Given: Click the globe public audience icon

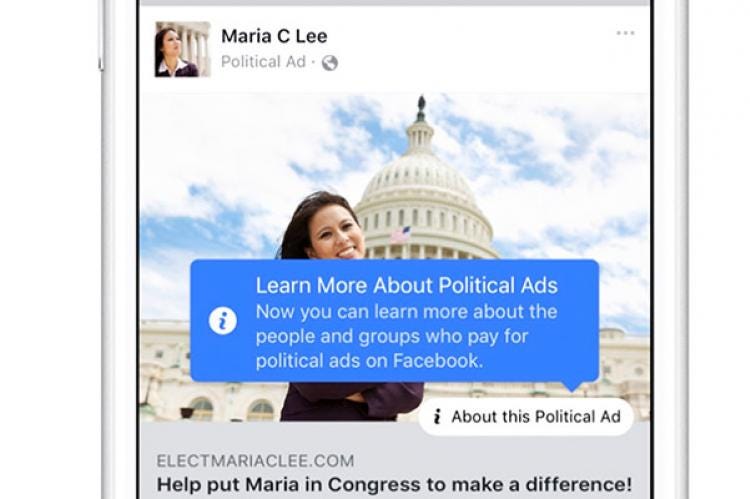Looking at the screenshot, I should click(x=330, y=63).
